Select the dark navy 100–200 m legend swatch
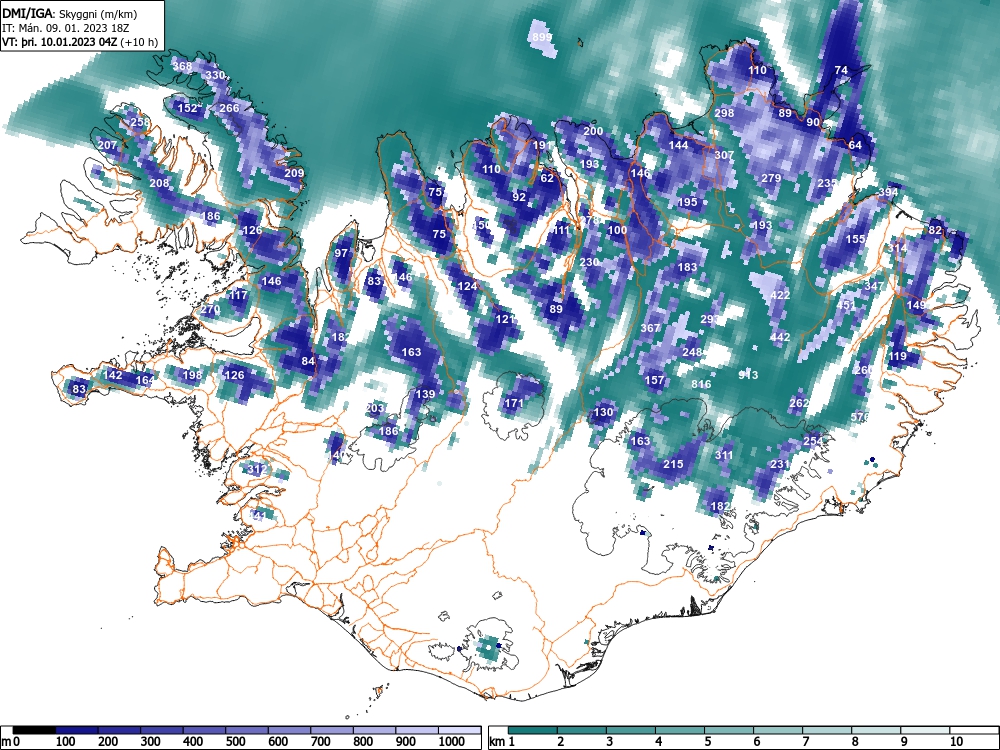 pos(77,730)
